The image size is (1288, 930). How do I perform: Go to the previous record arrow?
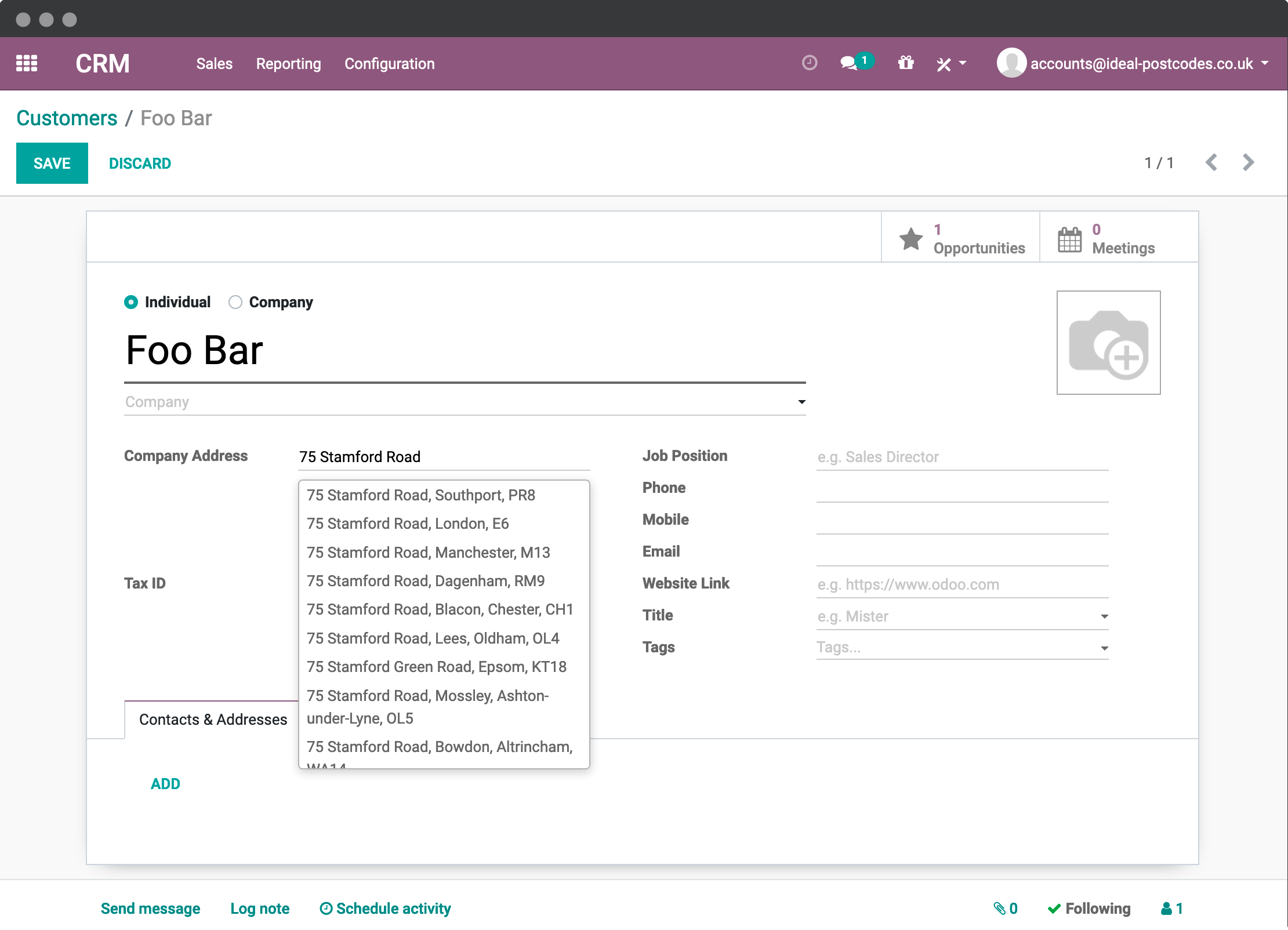1211,162
